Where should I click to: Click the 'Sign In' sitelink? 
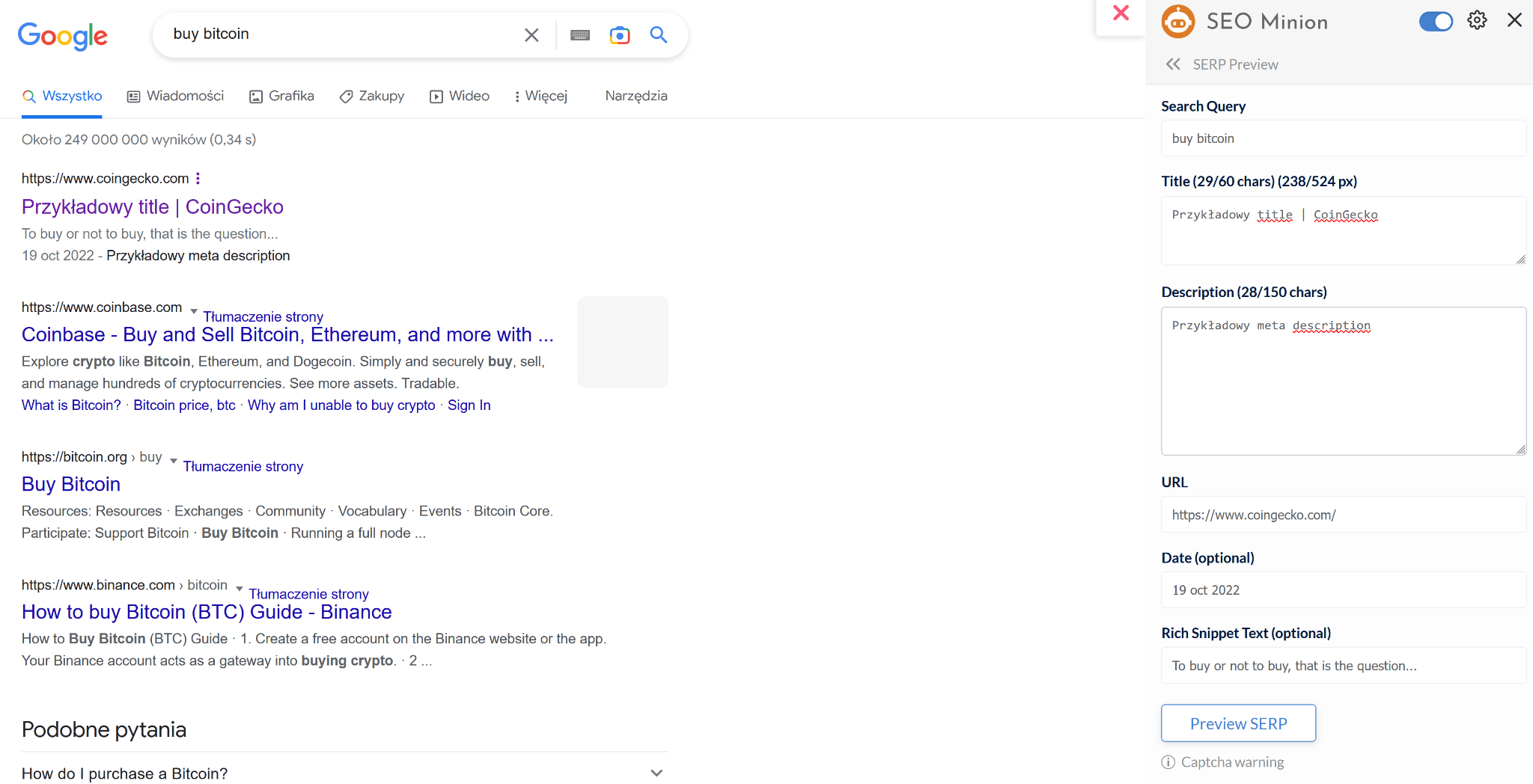pos(469,405)
